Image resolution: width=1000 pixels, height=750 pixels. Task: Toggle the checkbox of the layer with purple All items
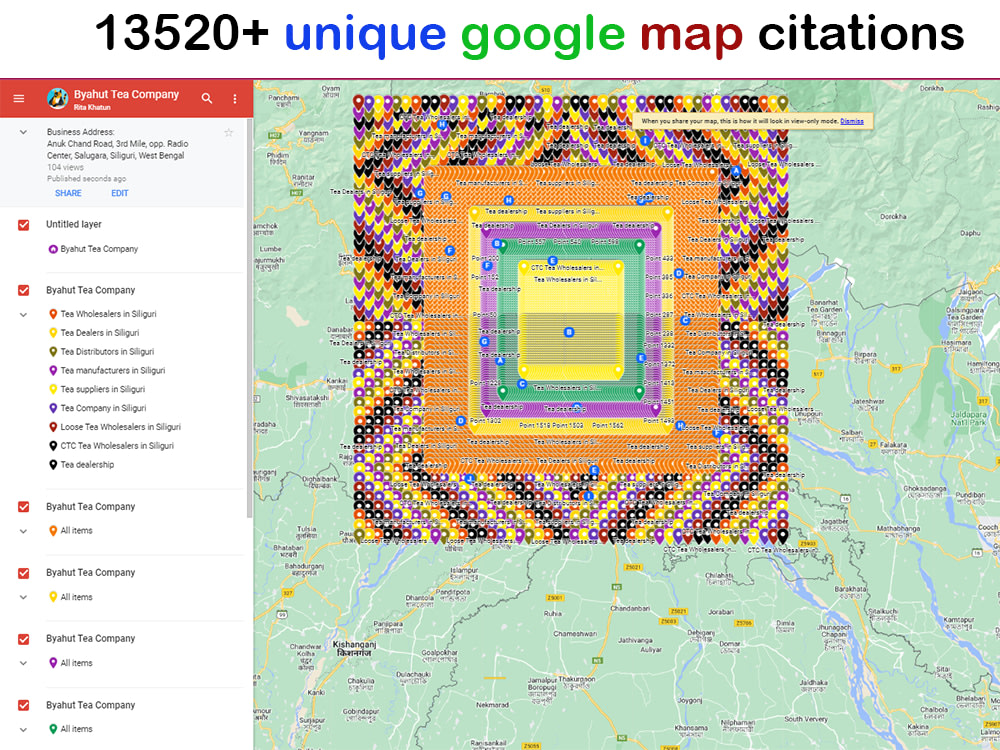pos(24,639)
